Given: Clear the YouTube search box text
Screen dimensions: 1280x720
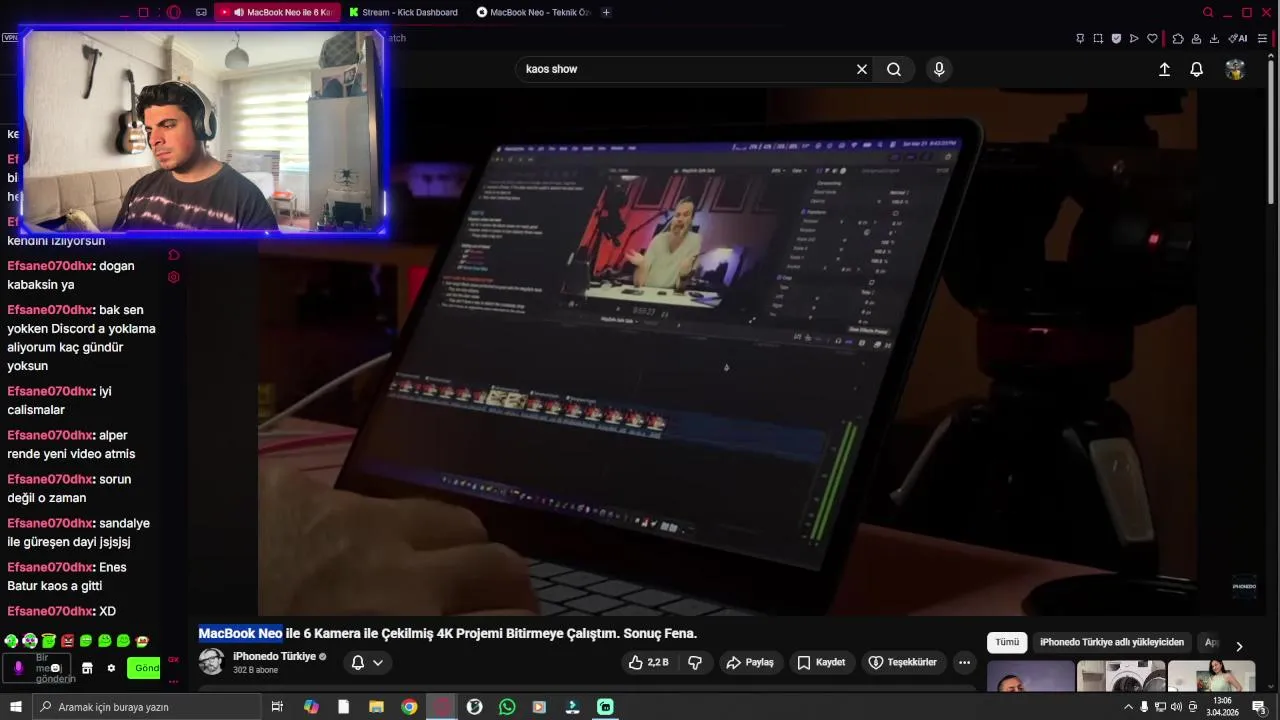Looking at the screenshot, I should [x=862, y=69].
